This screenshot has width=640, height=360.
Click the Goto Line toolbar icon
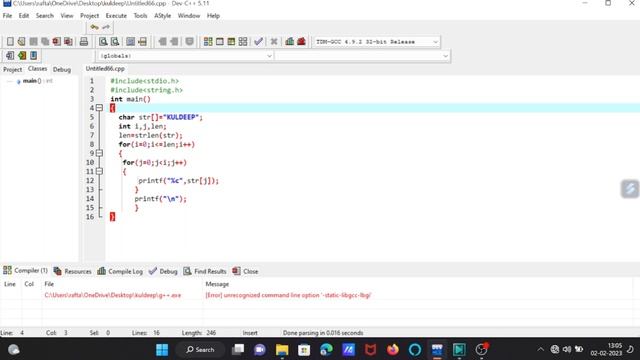tap(142, 42)
